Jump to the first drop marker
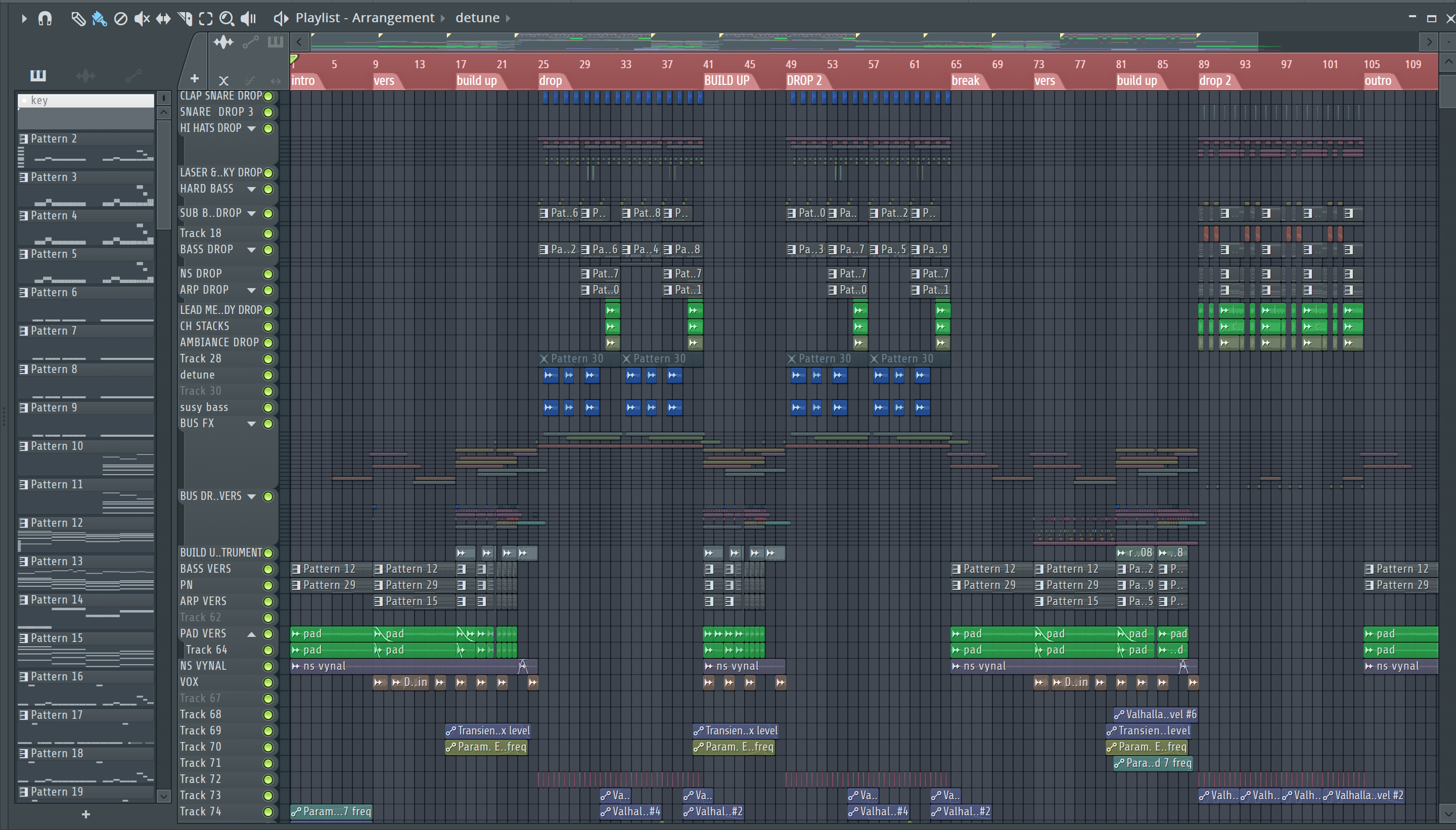 [551, 81]
